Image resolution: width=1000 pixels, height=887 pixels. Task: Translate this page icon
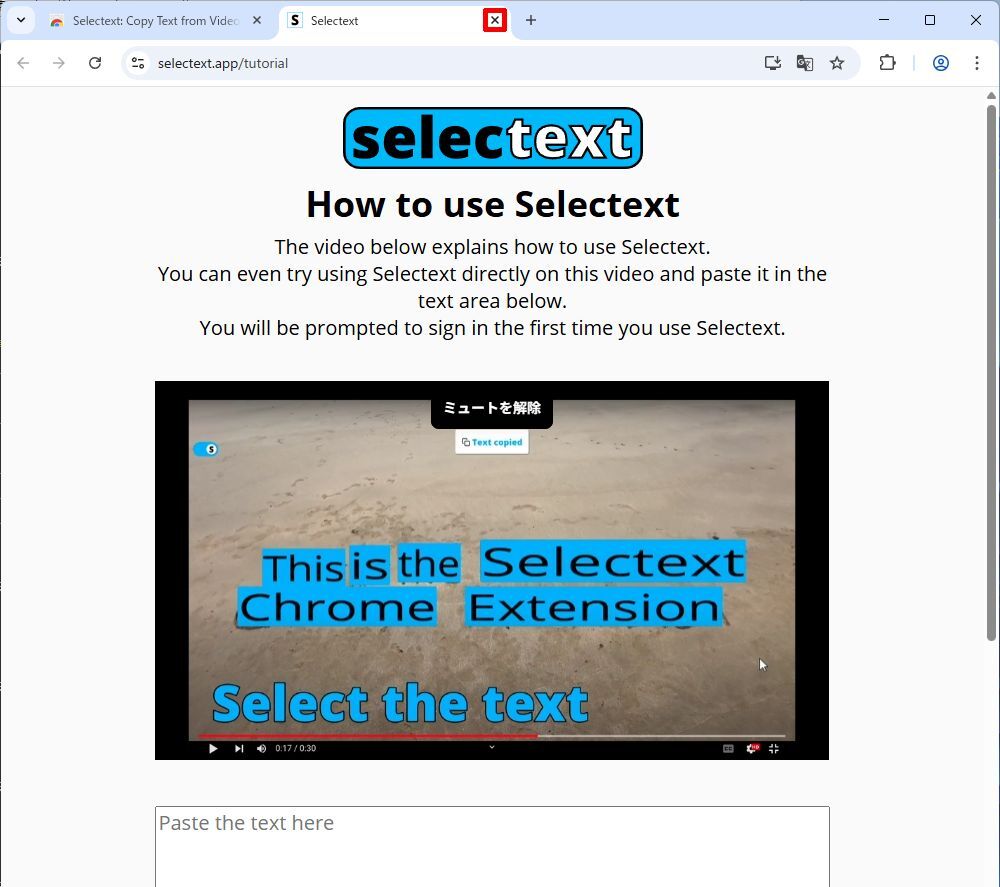coord(805,63)
